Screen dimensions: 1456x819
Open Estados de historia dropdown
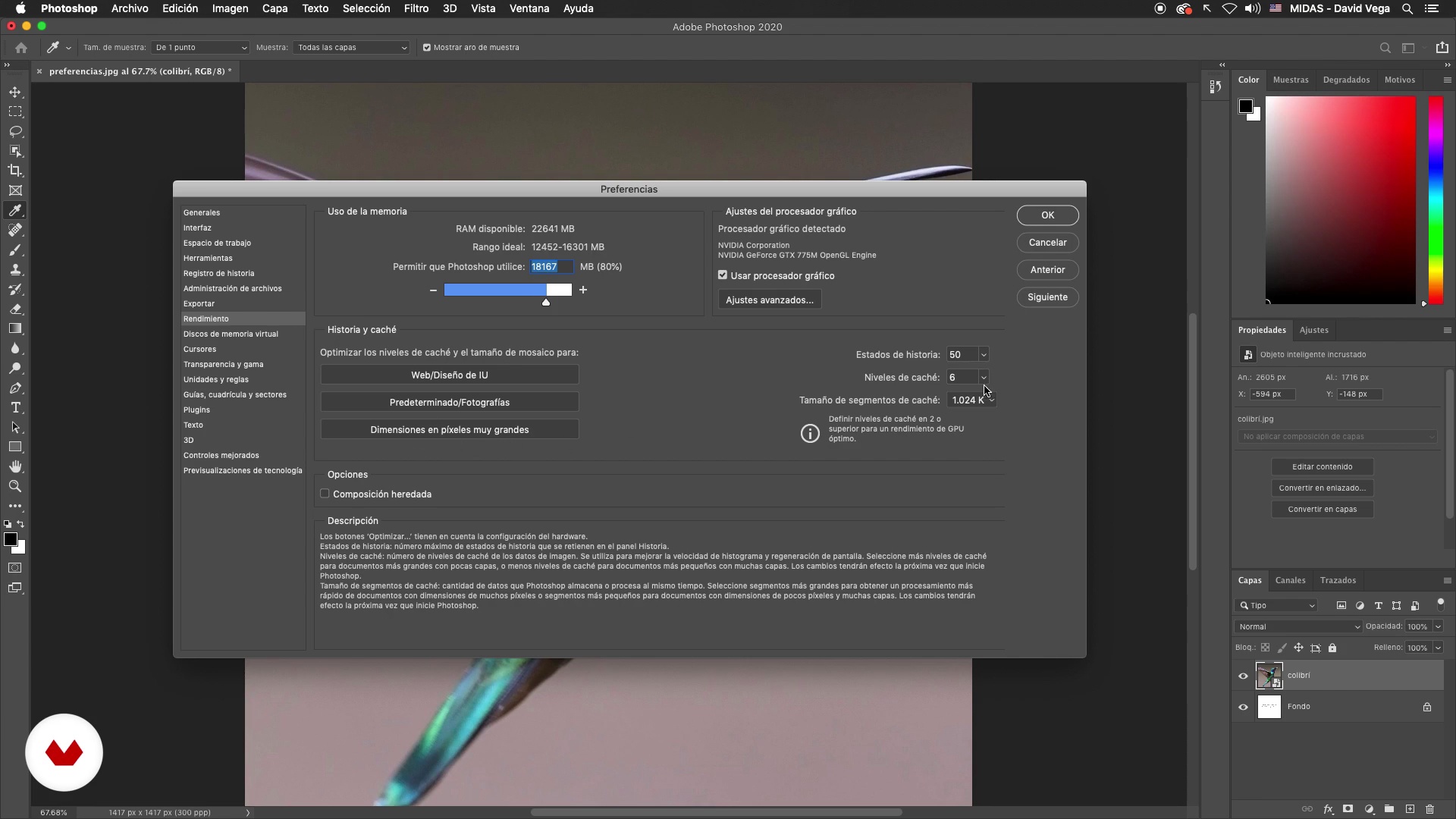coord(984,355)
